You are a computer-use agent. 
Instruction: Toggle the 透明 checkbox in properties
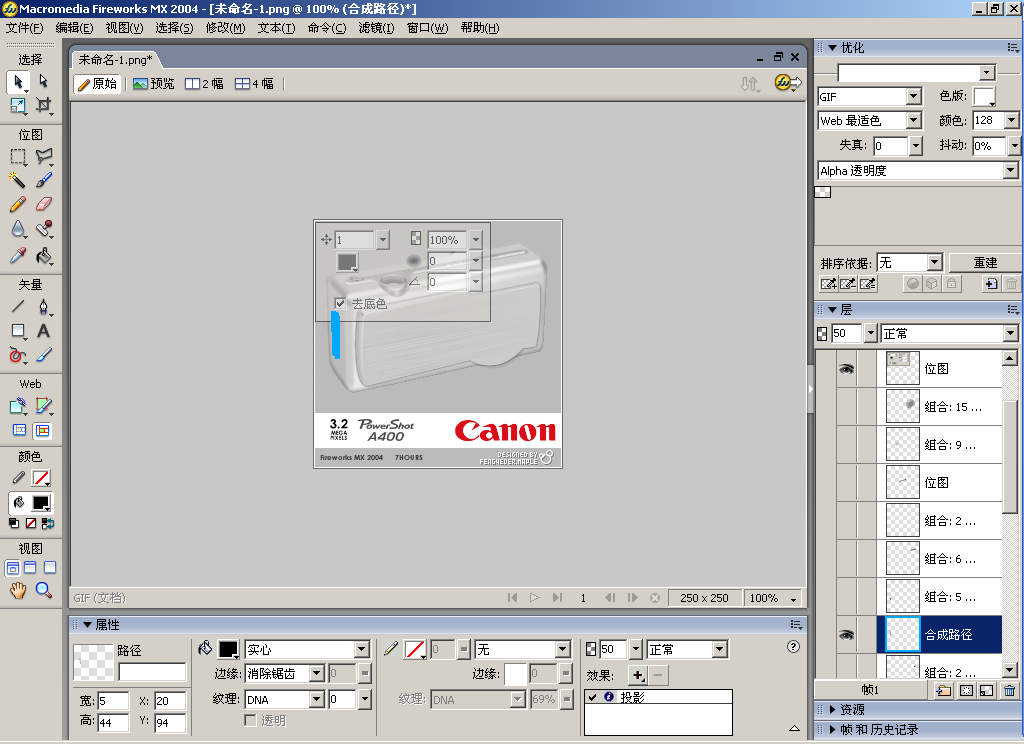click(x=250, y=720)
